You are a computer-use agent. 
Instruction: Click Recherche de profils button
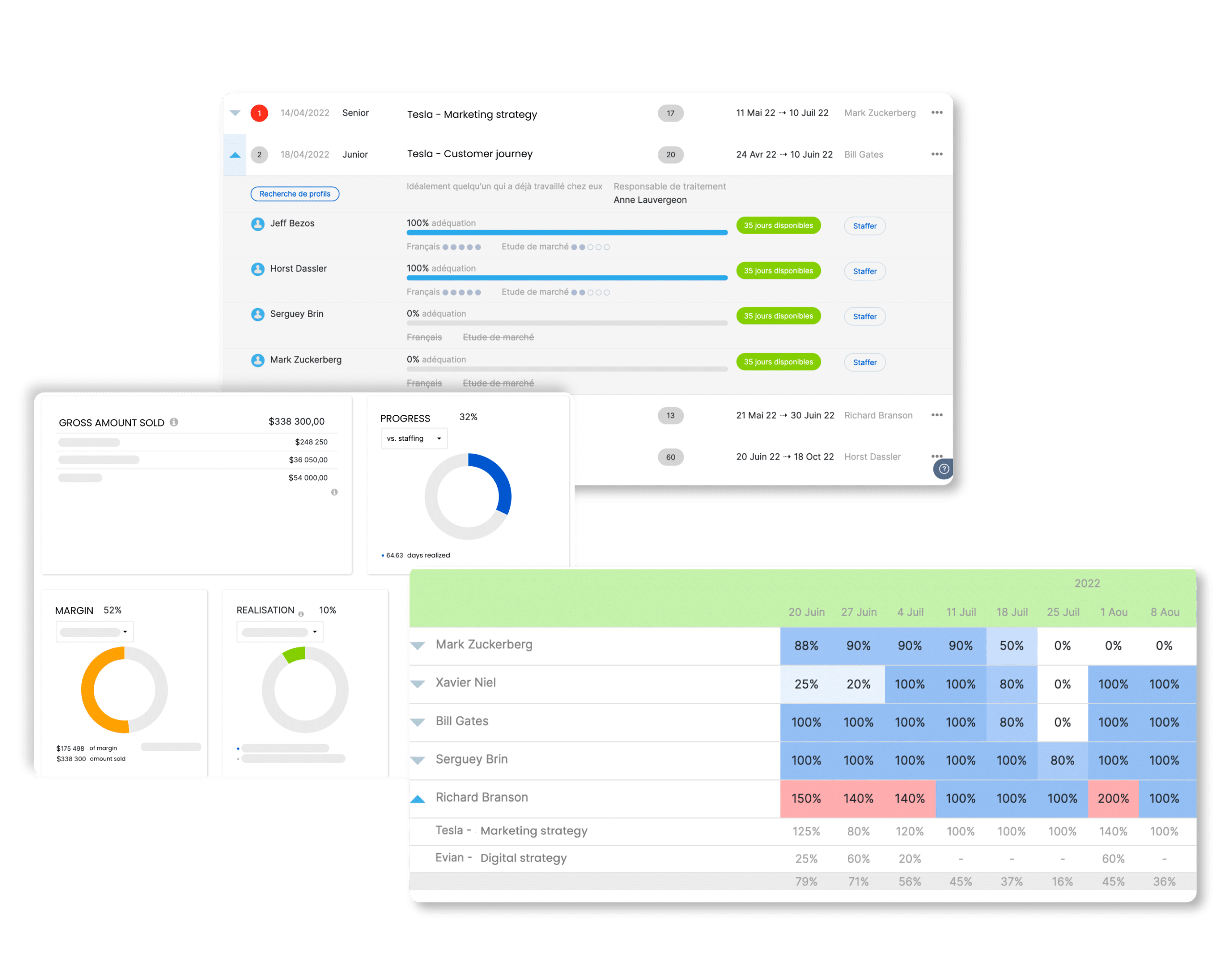coord(295,194)
